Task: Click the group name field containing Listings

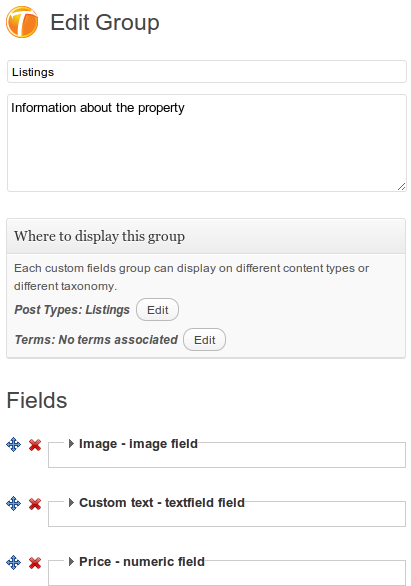Action: [207, 72]
